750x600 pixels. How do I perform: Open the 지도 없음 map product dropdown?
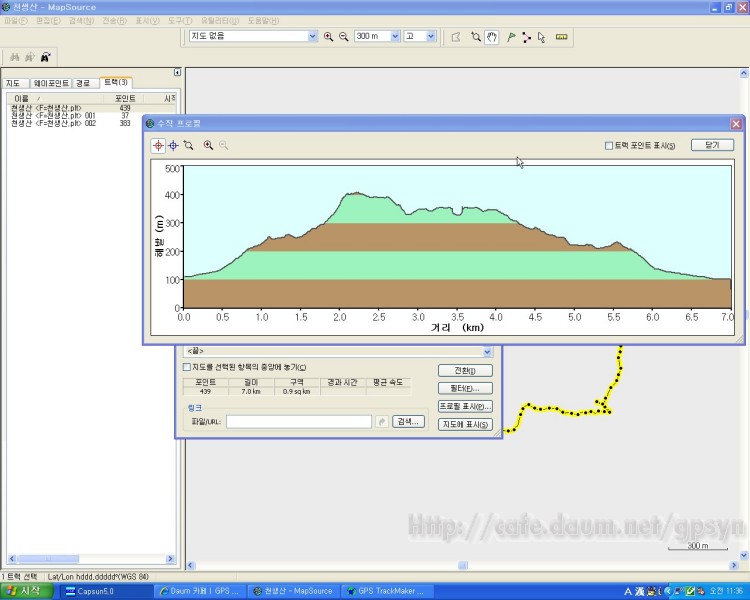[312, 36]
